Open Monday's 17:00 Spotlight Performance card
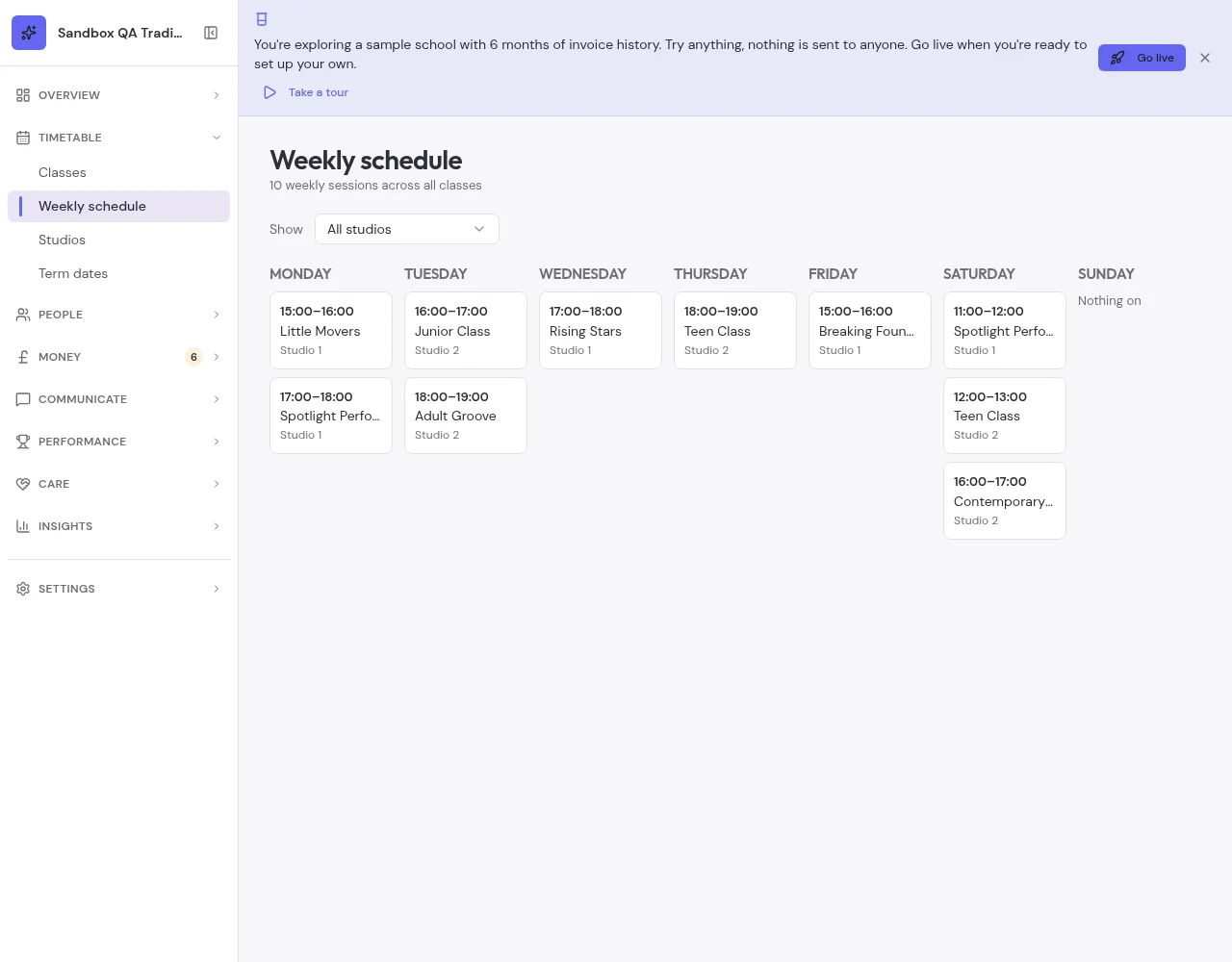 [331, 416]
